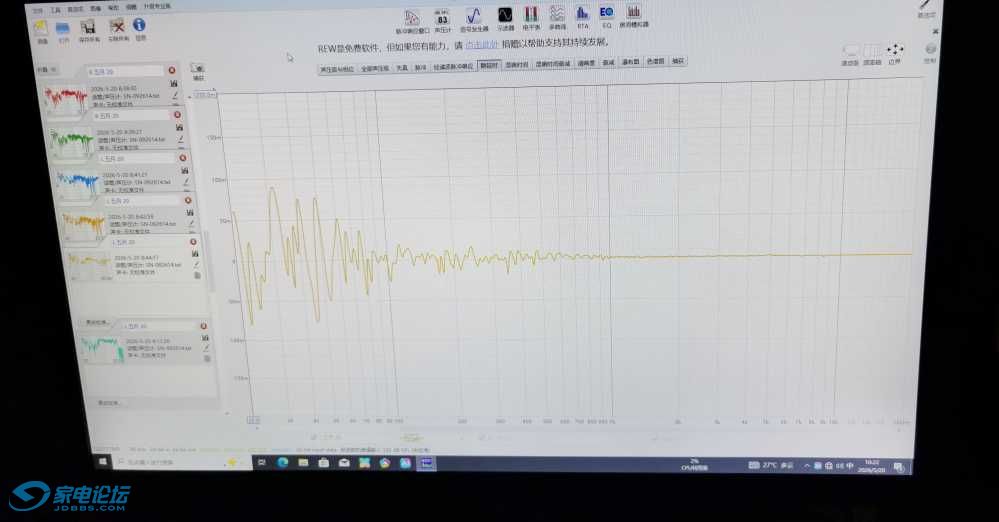Edit the Y-axis top limit box
Image resolution: width=999 pixels, height=522 pixels.
205,95
